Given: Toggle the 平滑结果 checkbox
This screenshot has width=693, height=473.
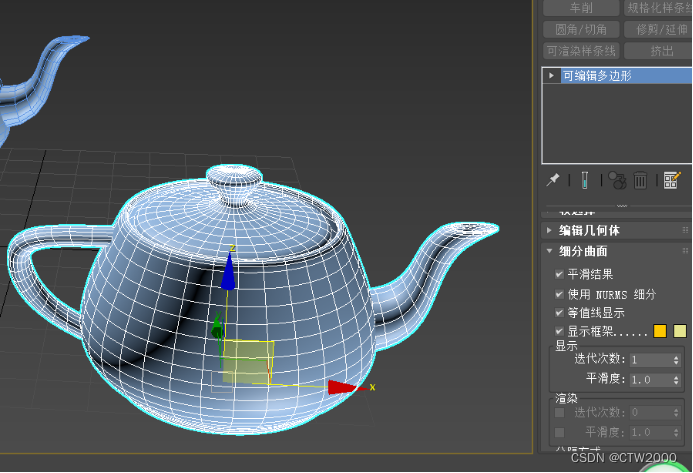Looking at the screenshot, I should point(560,274).
